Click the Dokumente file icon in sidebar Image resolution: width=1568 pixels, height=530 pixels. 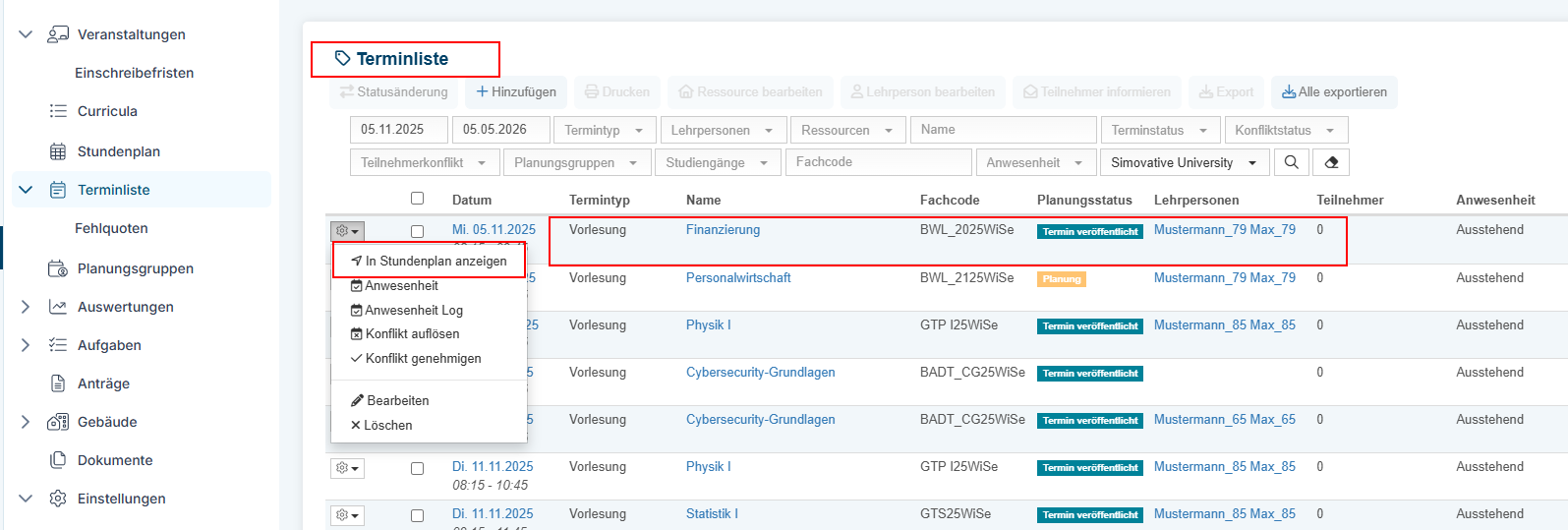click(58, 460)
